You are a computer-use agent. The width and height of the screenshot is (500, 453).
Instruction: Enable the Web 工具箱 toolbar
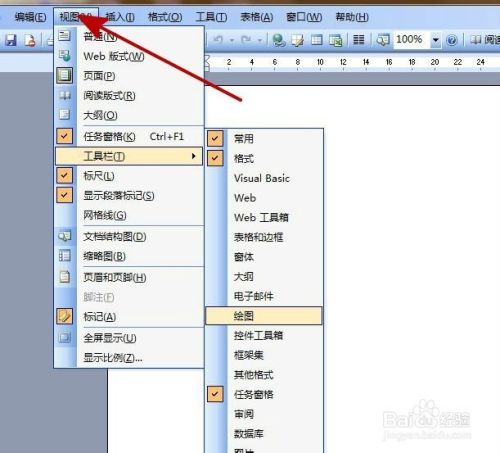pos(264,218)
